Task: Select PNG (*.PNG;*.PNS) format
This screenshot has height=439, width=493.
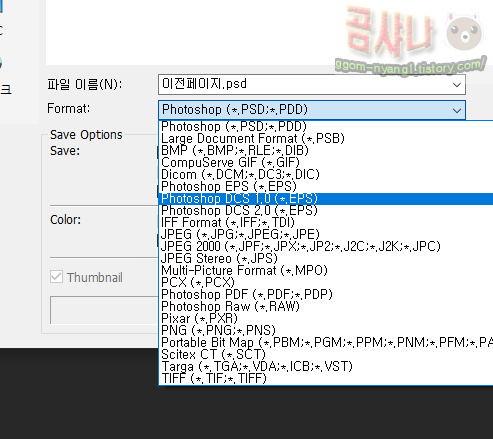Action: tap(326, 331)
